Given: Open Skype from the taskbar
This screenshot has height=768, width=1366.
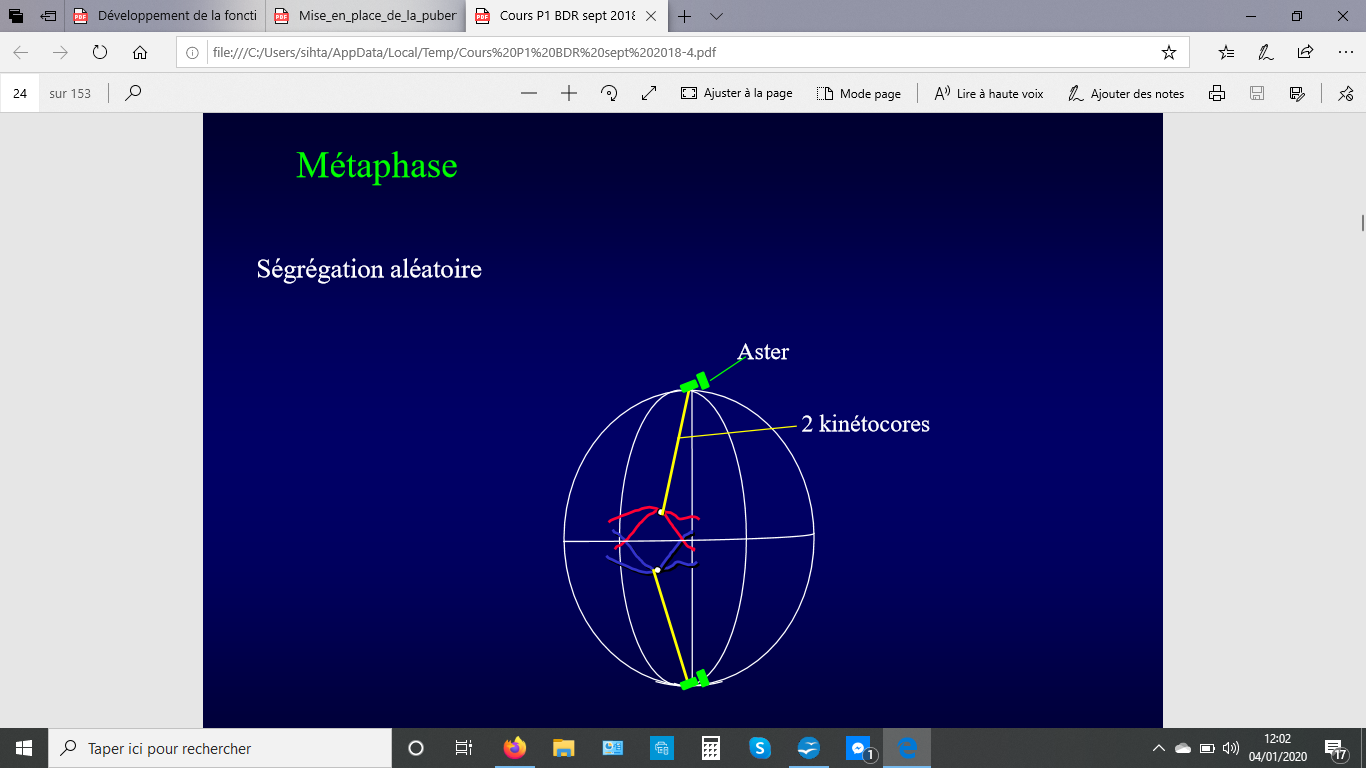Looking at the screenshot, I should (x=760, y=748).
